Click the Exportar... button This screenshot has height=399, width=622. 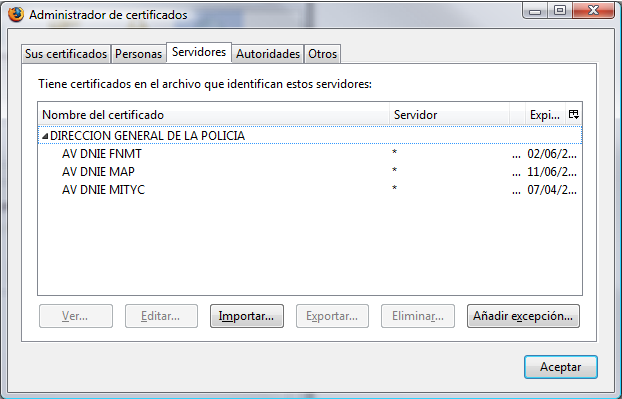coord(332,316)
